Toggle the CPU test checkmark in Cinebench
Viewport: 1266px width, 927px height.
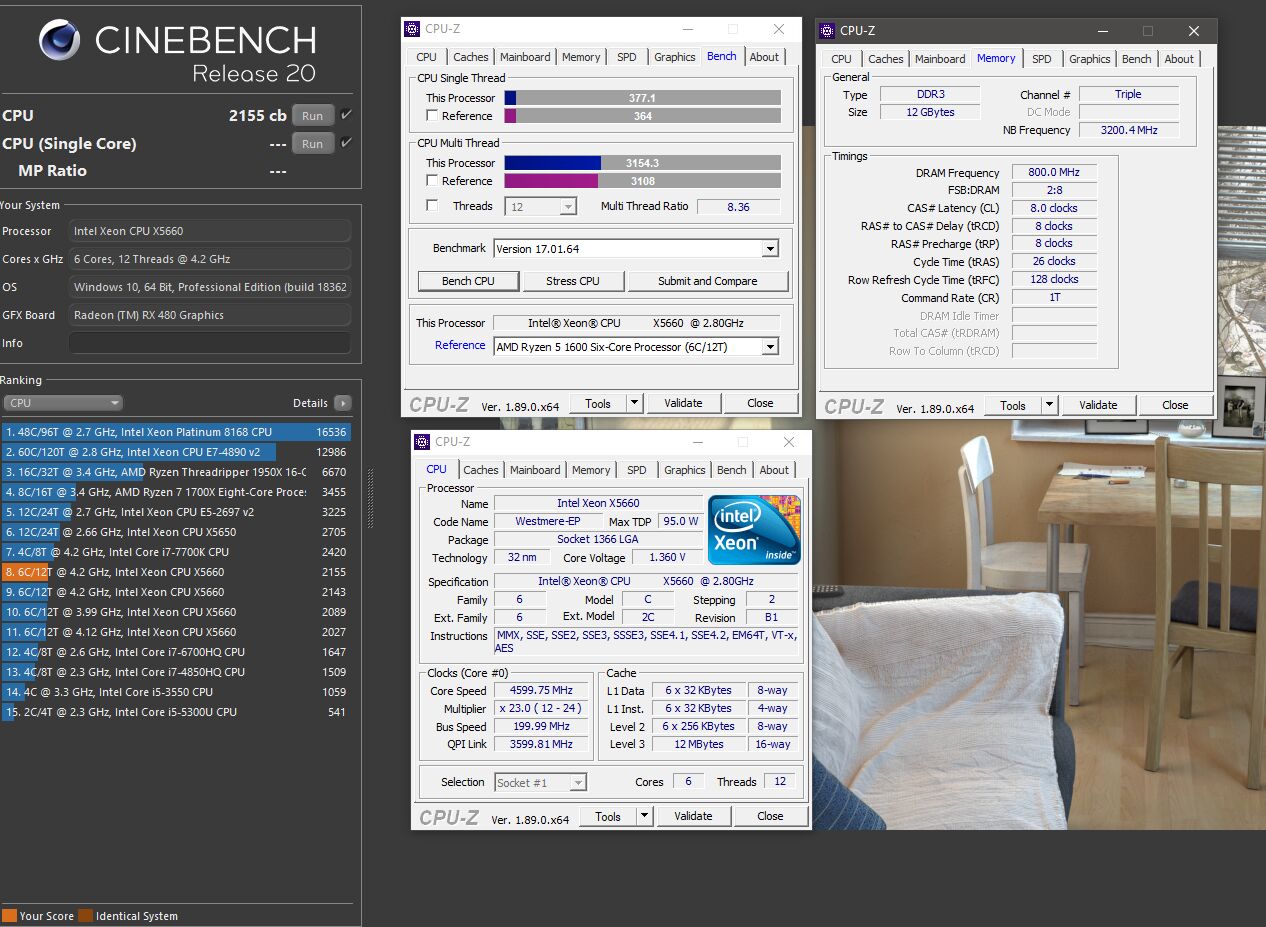point(346,115)
